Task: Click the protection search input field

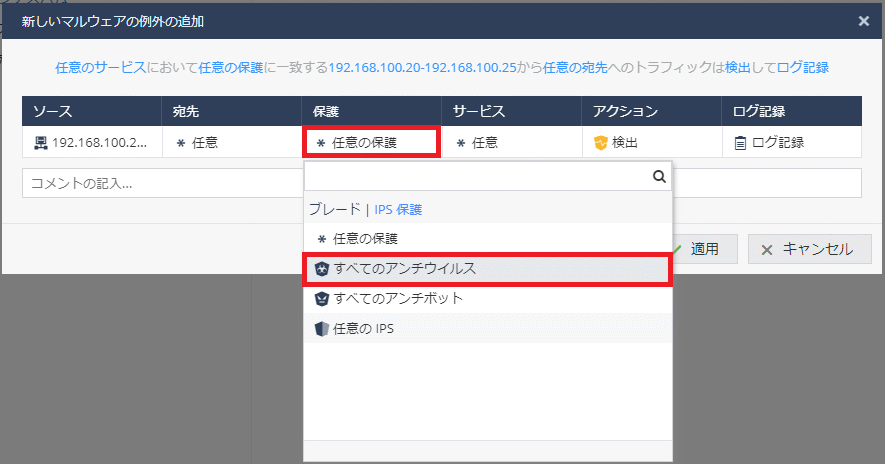Action: [x=477, y=177]
